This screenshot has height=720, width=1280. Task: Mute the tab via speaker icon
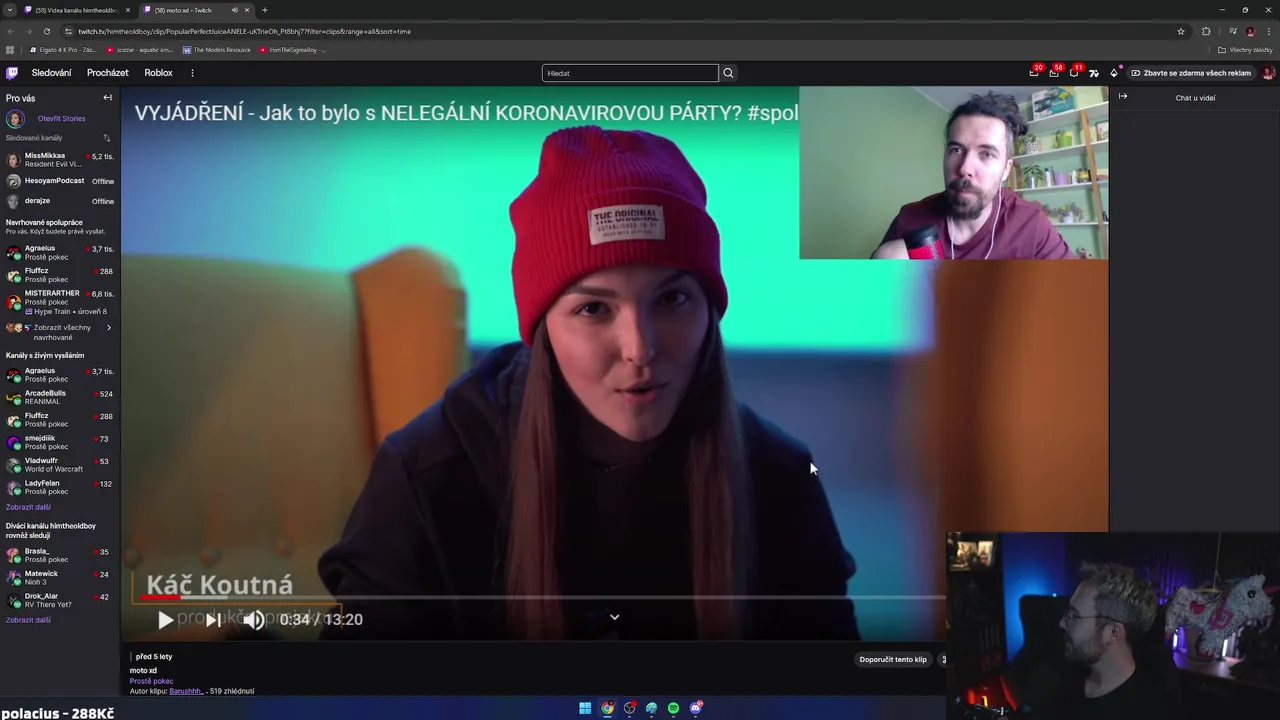pos(235,10)
